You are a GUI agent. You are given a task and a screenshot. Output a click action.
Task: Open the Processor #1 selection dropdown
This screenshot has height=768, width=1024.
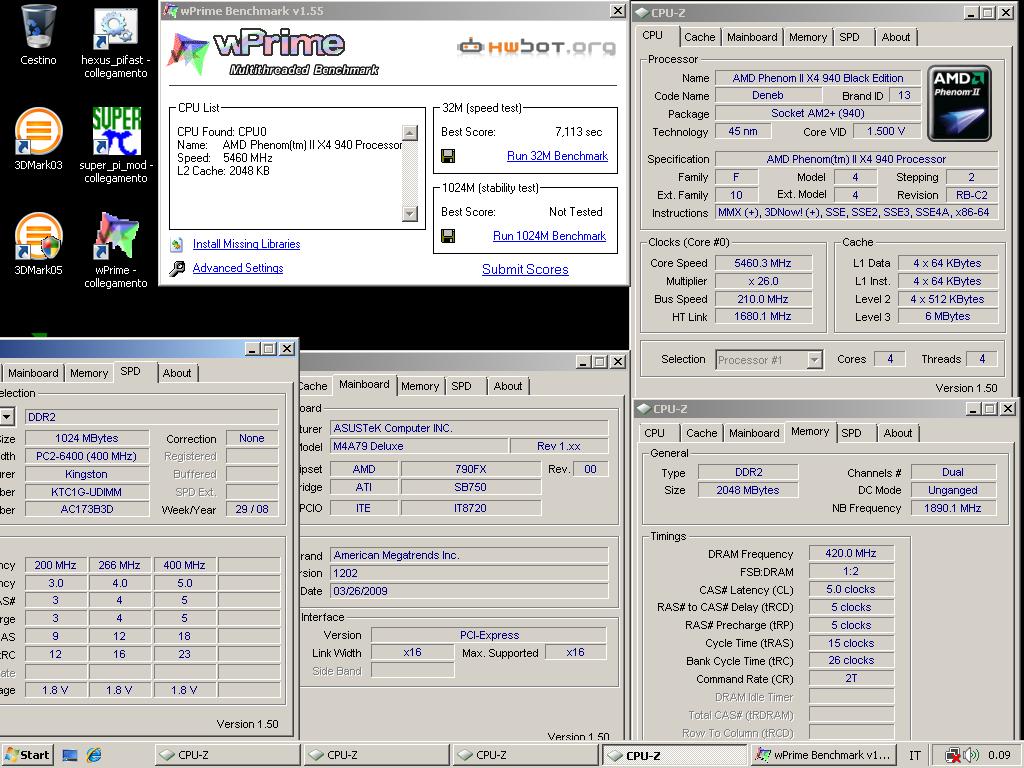[814, 360]
